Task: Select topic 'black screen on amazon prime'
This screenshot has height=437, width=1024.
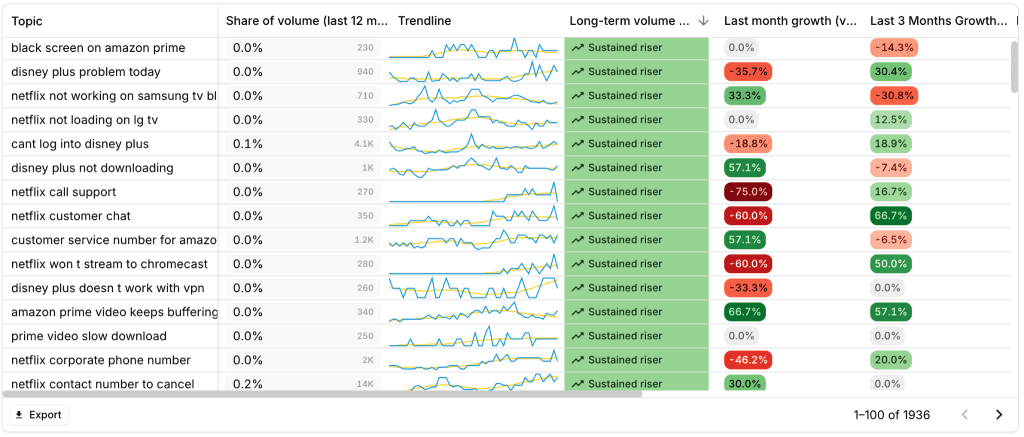Action: click(x=98, y=48)
